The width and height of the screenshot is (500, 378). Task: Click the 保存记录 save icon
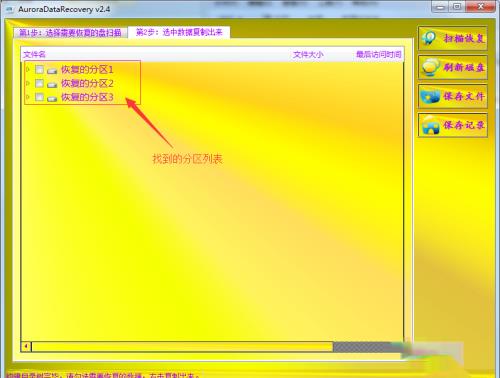click(x=430, y=125)
